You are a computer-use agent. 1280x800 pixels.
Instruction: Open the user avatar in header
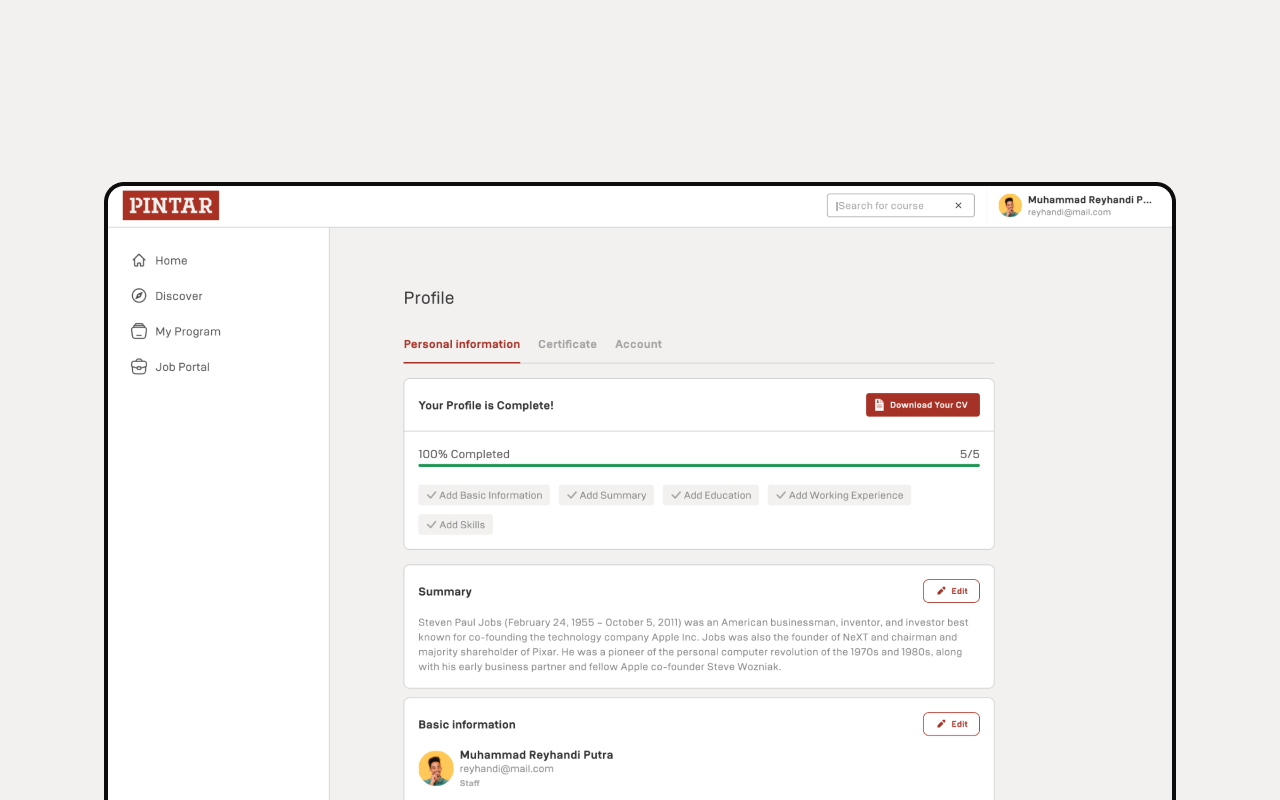coord(1010,206)
